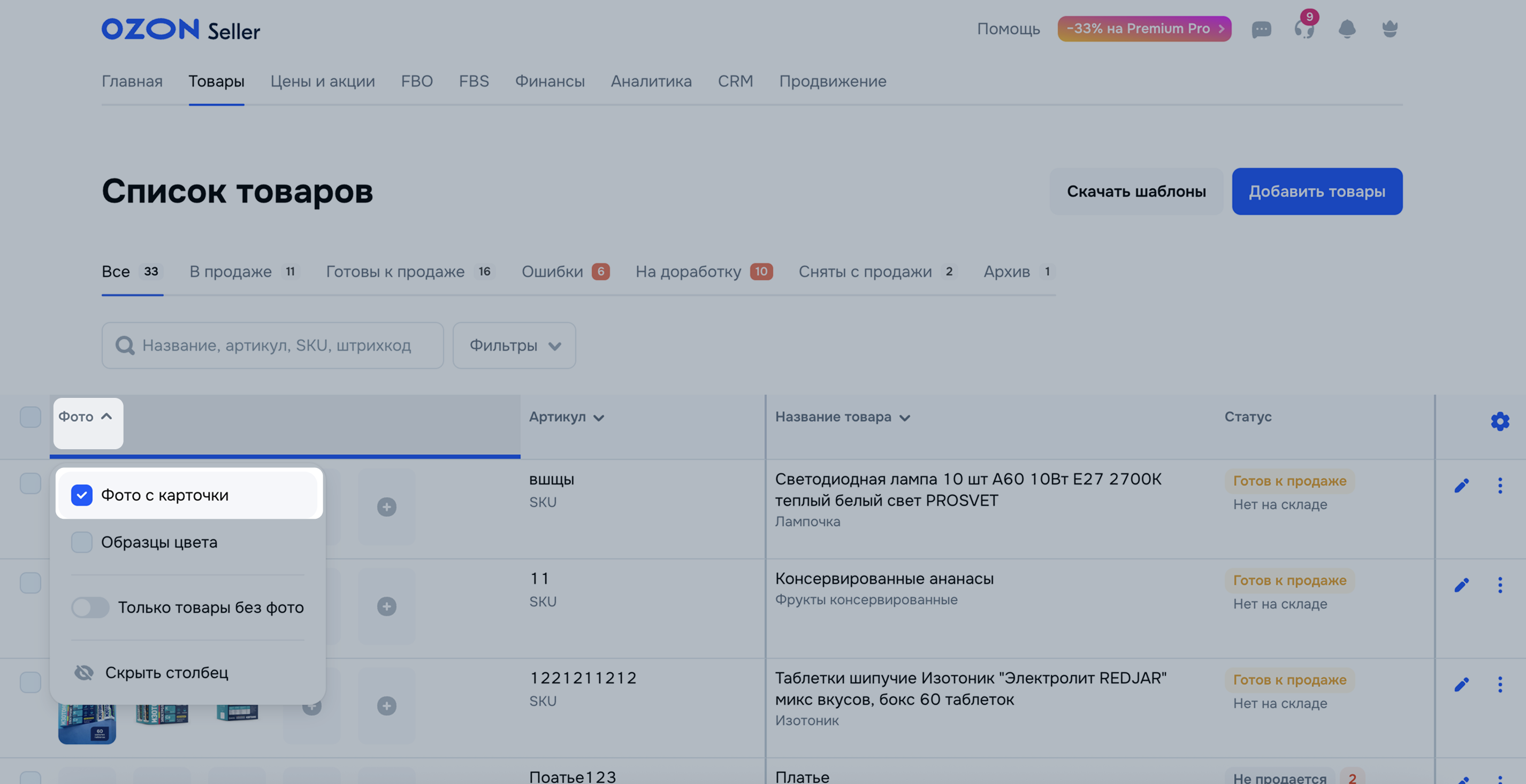Screen dimensions: 1526x784
Task: Check the Образцы цвета option
Action: [x=82, y=542]
